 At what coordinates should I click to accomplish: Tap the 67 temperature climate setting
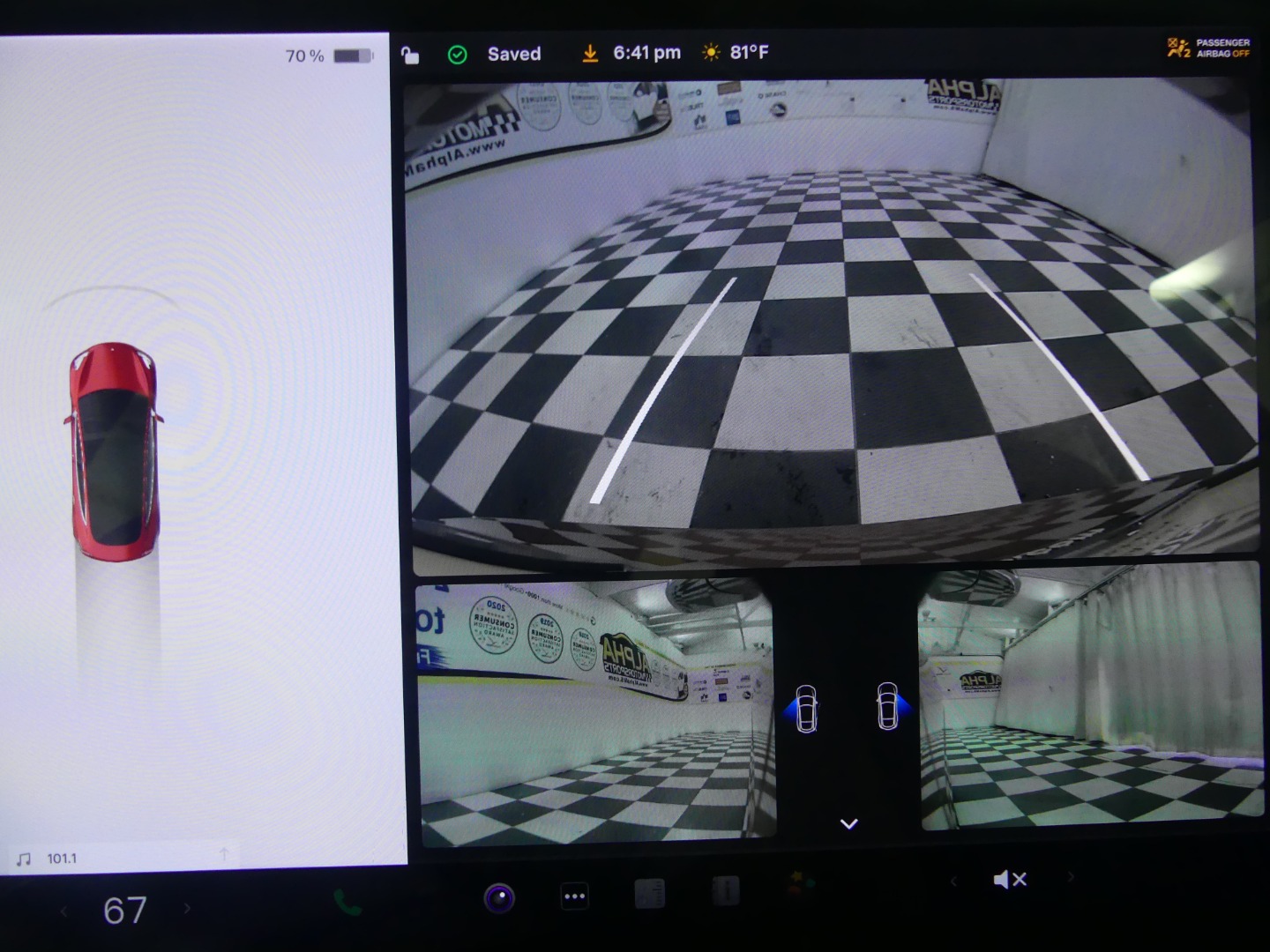point(124,911)
